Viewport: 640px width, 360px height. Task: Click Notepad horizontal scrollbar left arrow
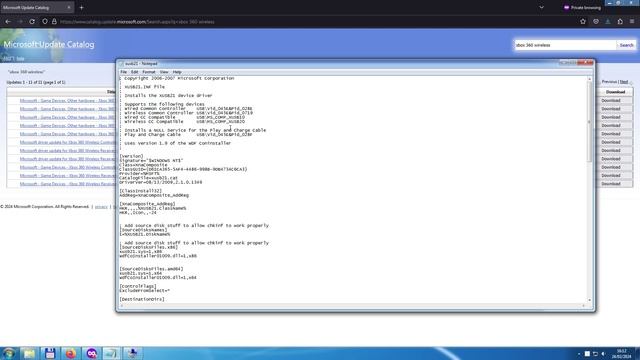pyautogui.click(x=122, y=305)
